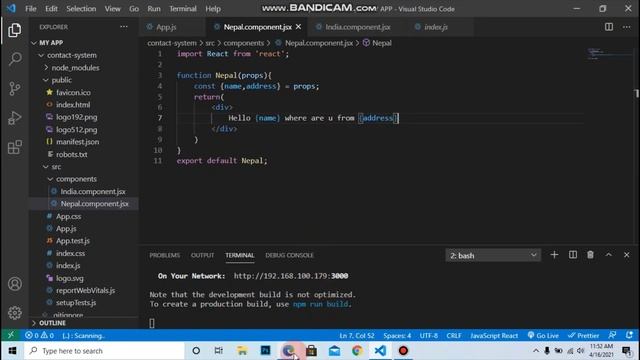Open errors and warnings count in status bar
The image size is (640, 360).
click(39, 336)
